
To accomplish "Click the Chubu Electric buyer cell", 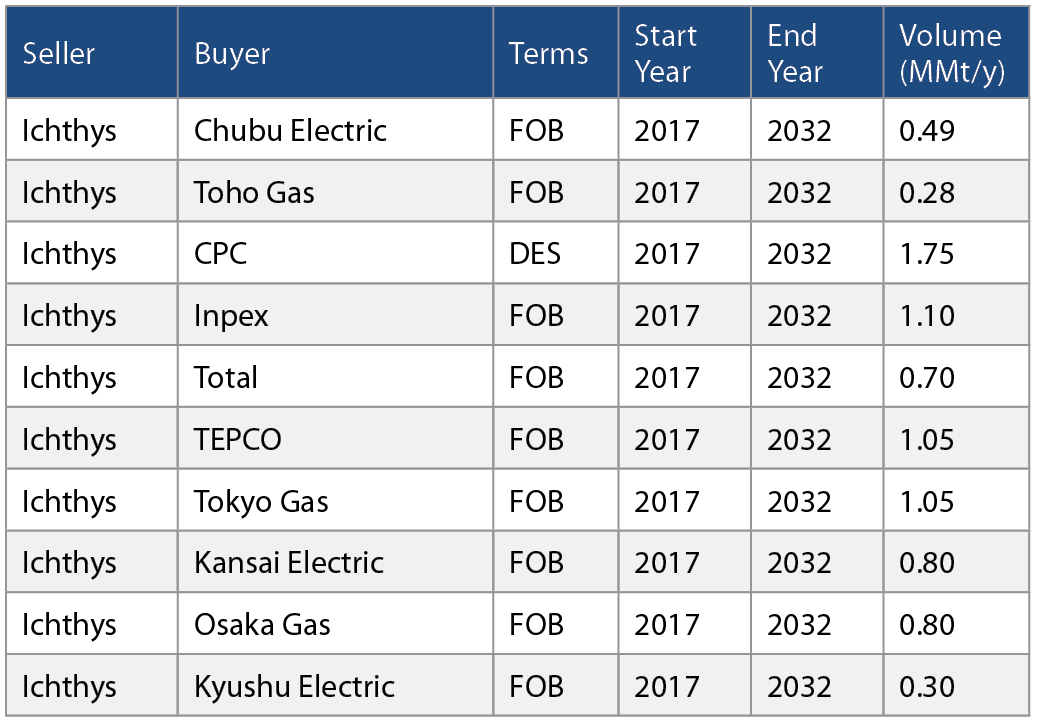I will pyautogui.click(x=335, y=130).
